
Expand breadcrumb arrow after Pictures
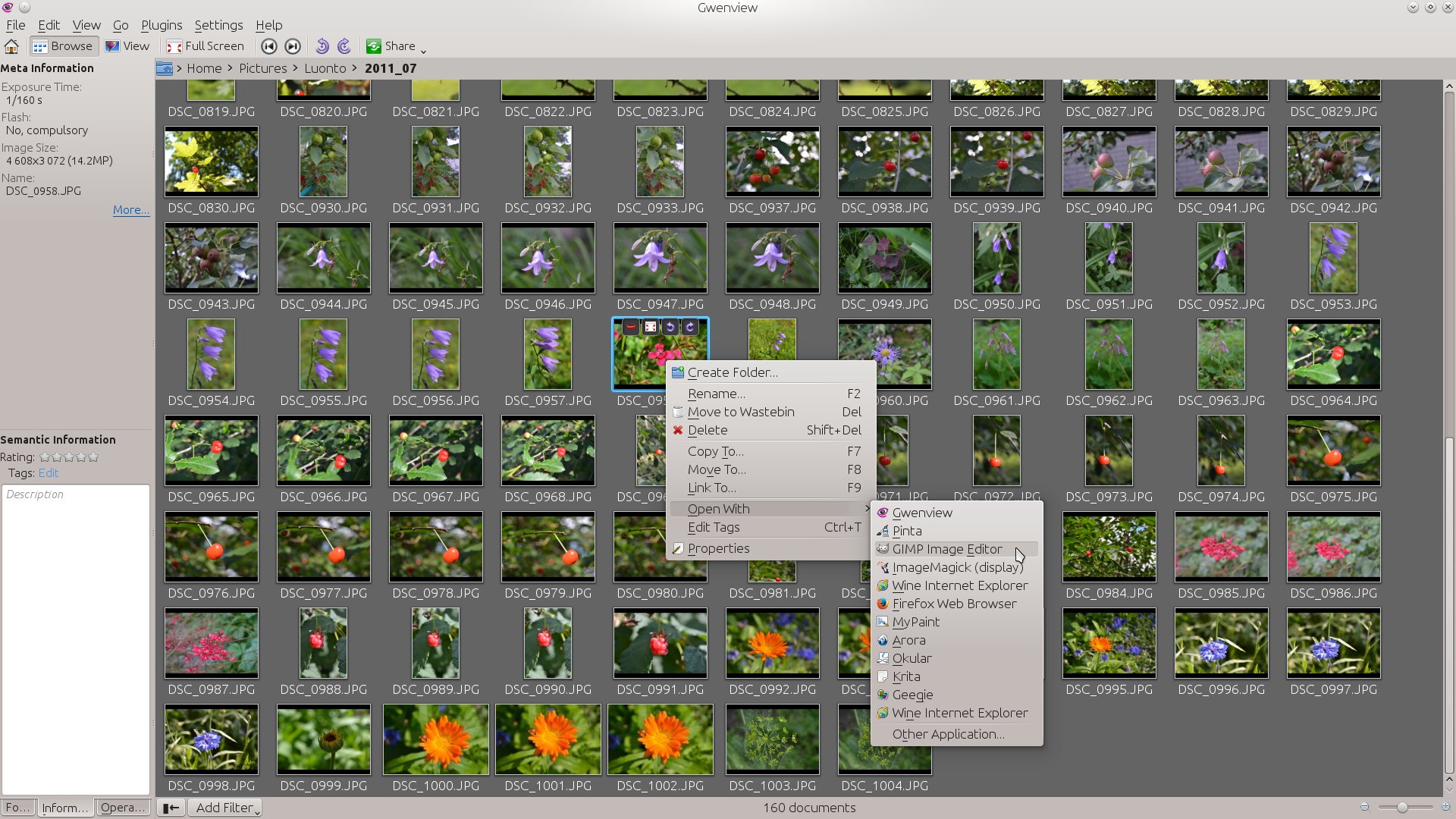click(x=296, y=68)
